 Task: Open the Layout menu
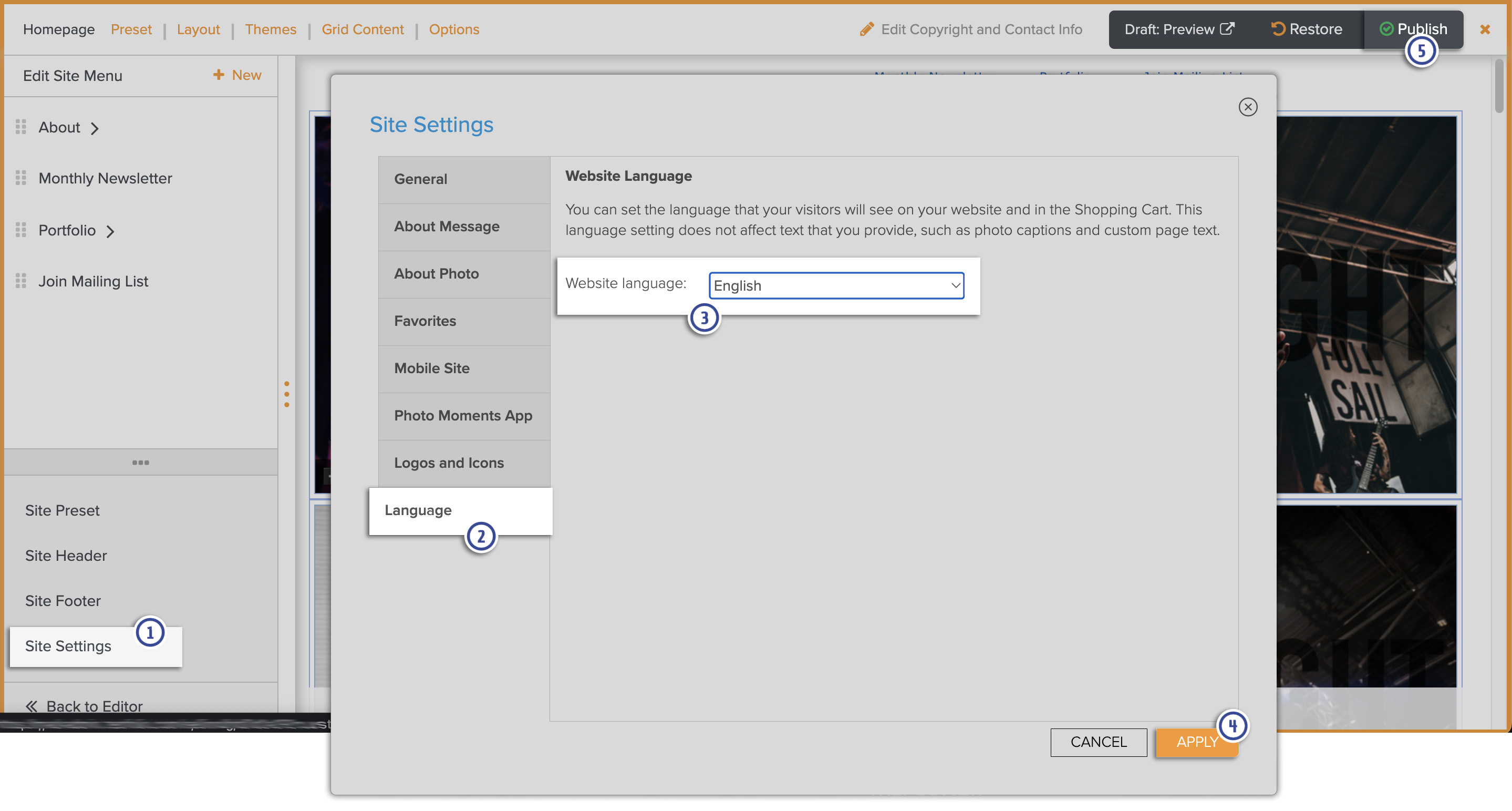pos(199,29)
